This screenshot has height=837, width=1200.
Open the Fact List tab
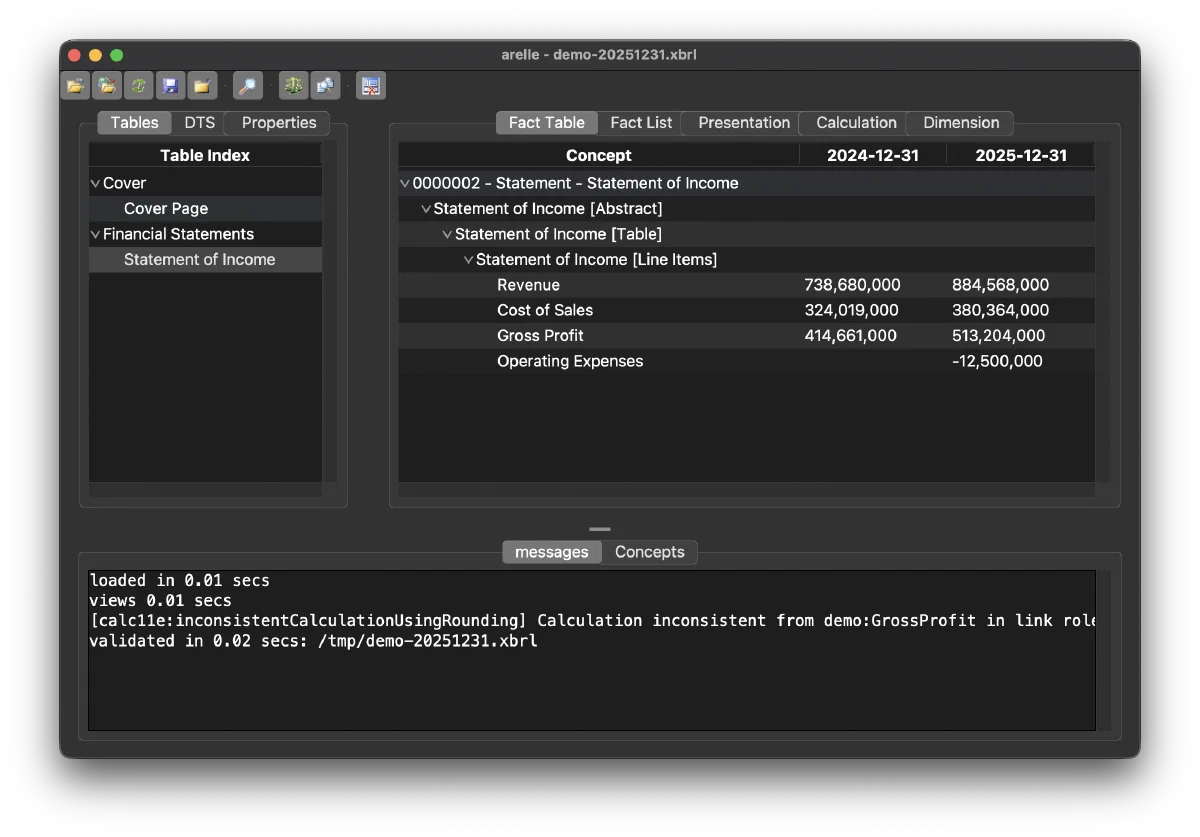(641, 123)
